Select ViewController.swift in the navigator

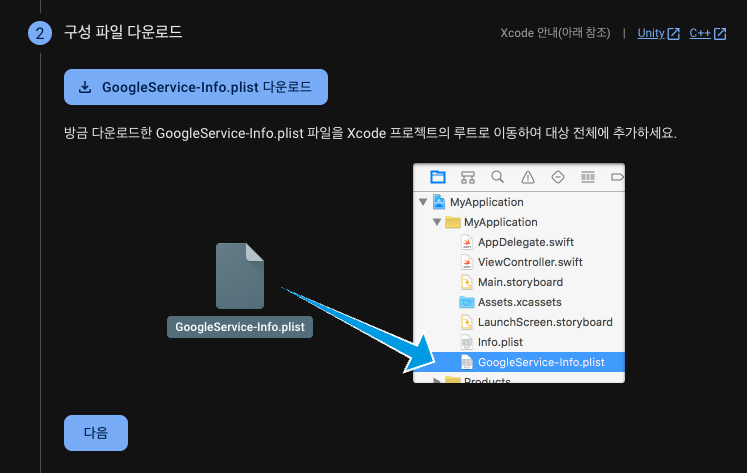(519, 262)
